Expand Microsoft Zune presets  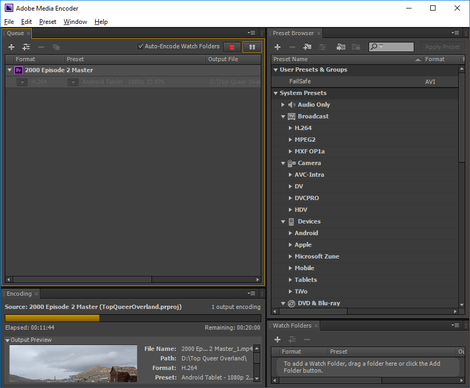pyautogui.click(x=290, y=256)
